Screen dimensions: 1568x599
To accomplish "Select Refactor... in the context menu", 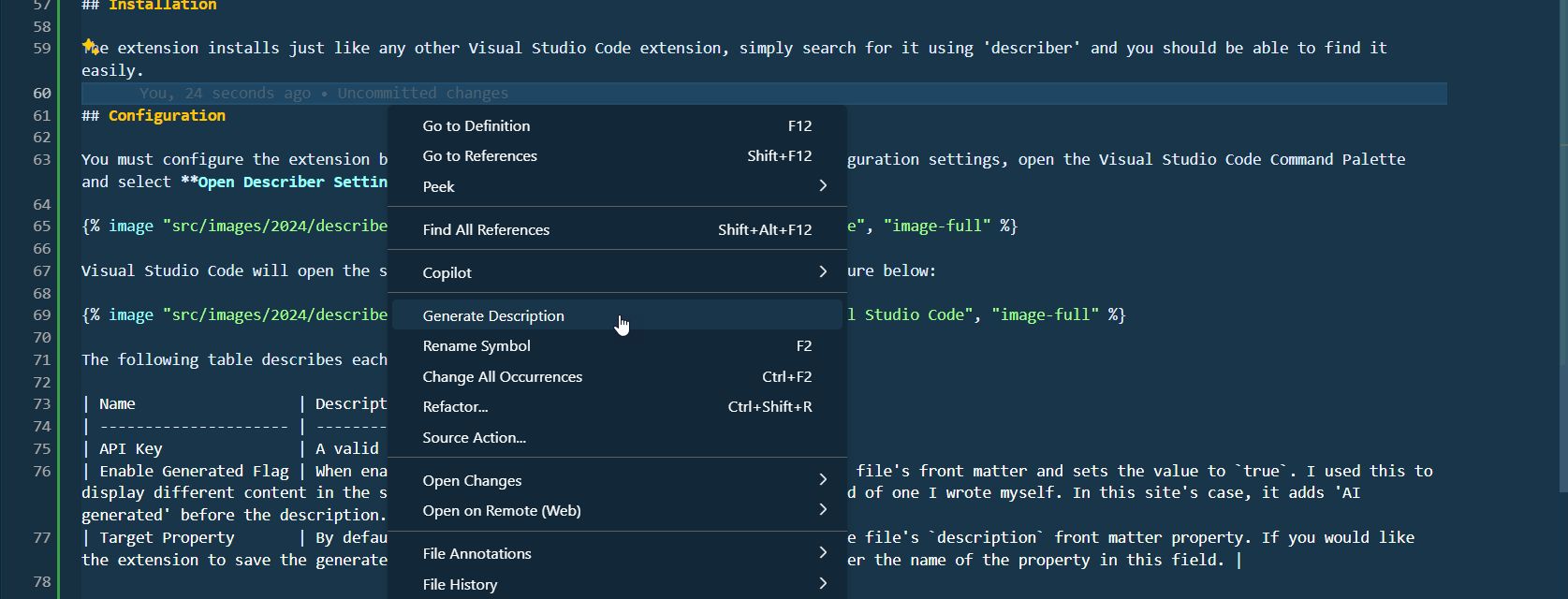I will (617, 406).
